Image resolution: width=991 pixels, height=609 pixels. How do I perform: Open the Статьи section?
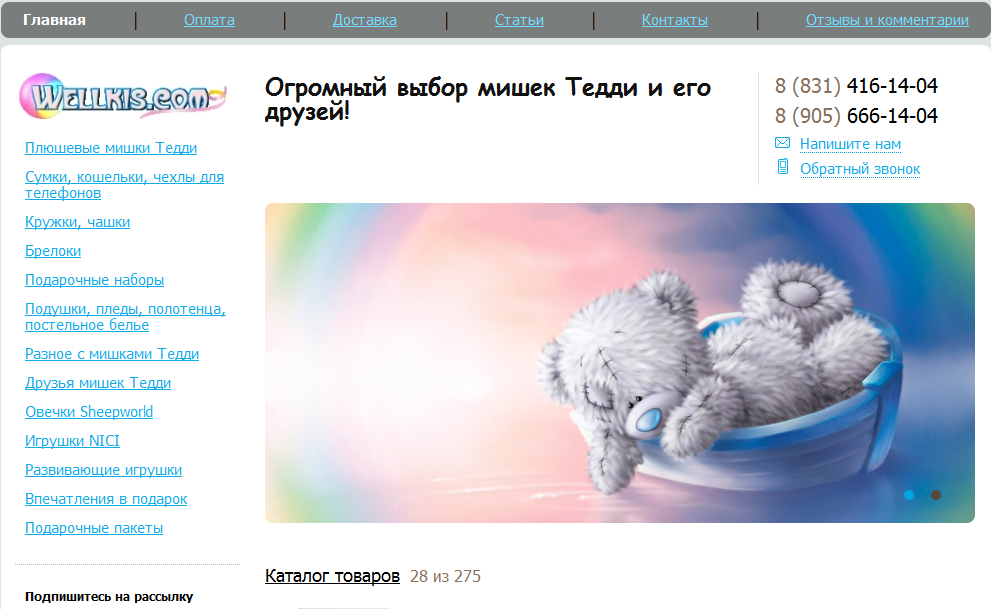[x=519, y=20]
